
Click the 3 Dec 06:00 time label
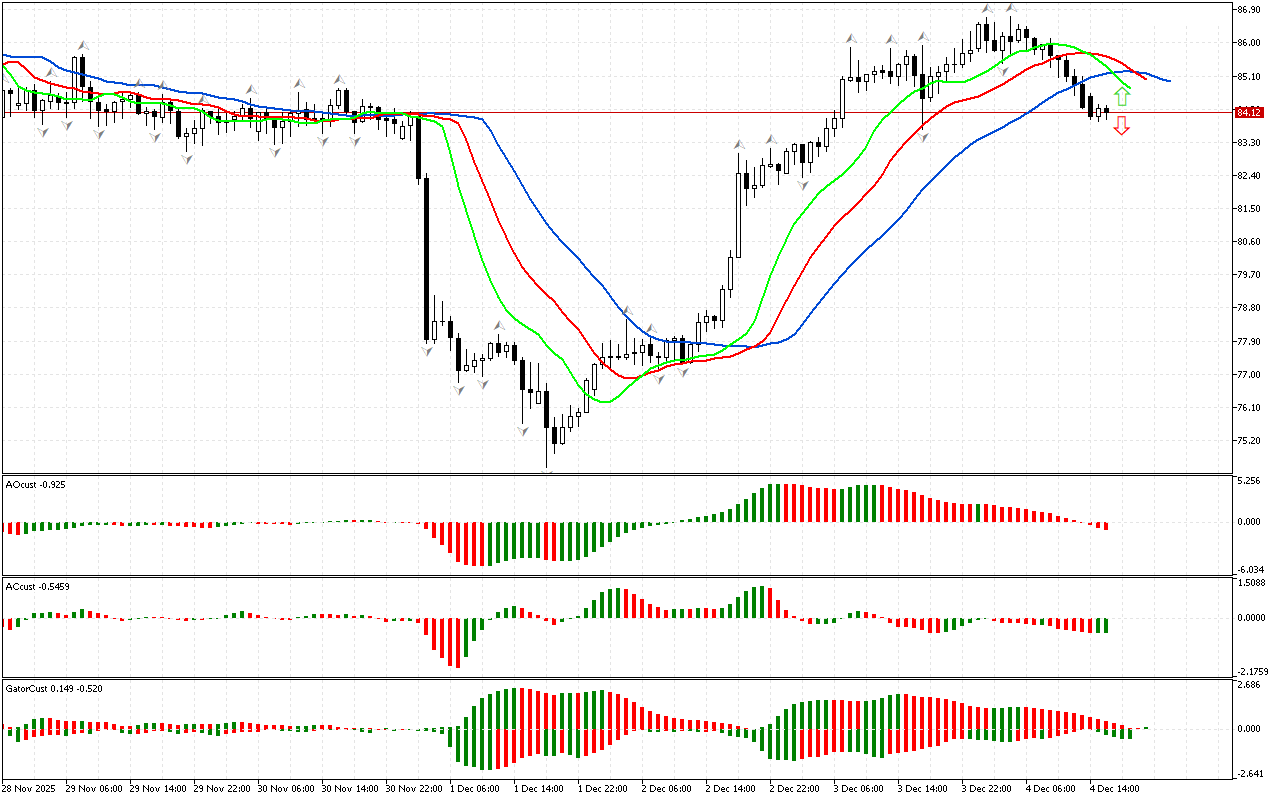[x=857, y=788]
